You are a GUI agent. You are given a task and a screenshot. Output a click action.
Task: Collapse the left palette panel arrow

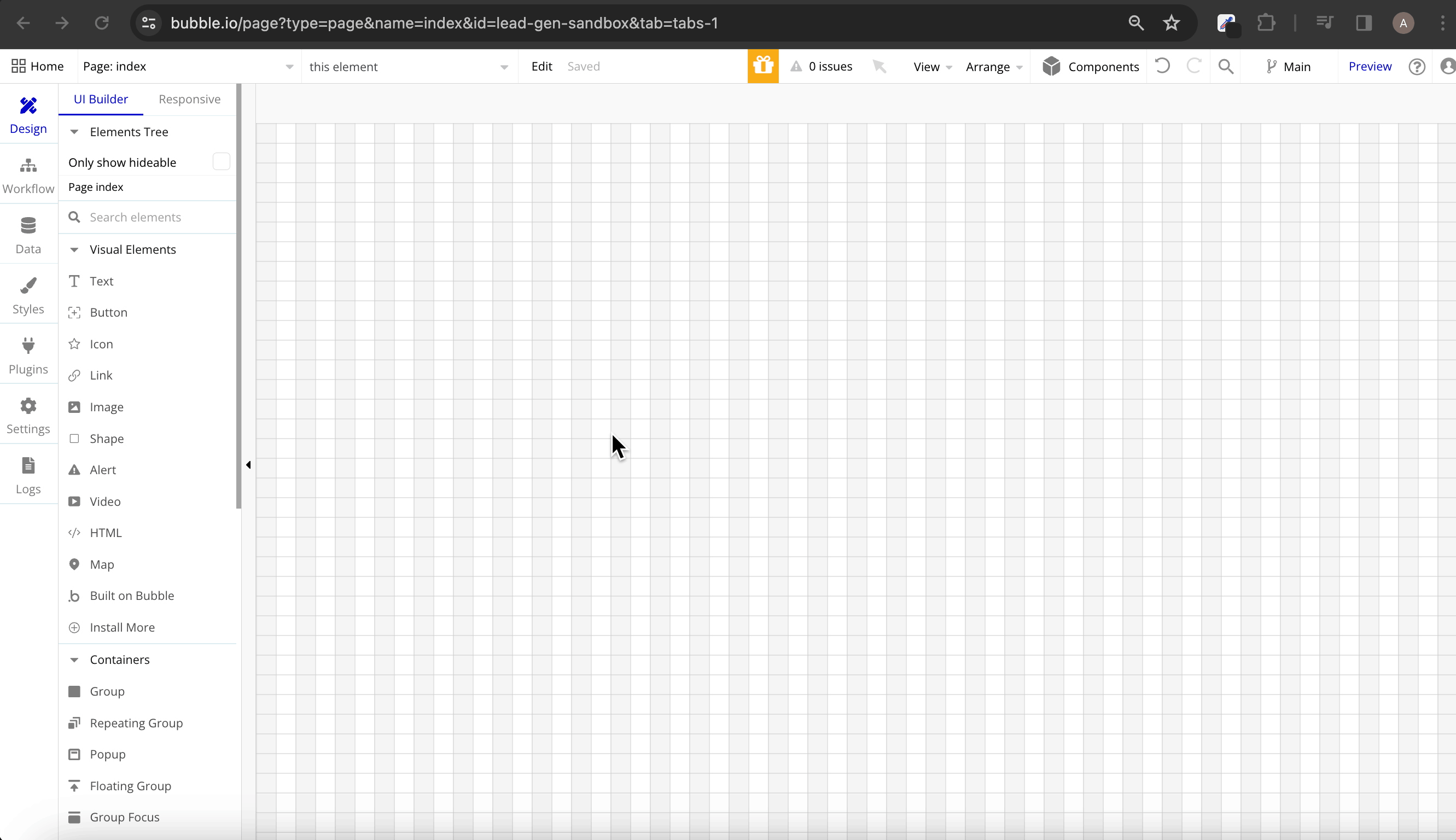pyautogui.click(x=248, y=464)
